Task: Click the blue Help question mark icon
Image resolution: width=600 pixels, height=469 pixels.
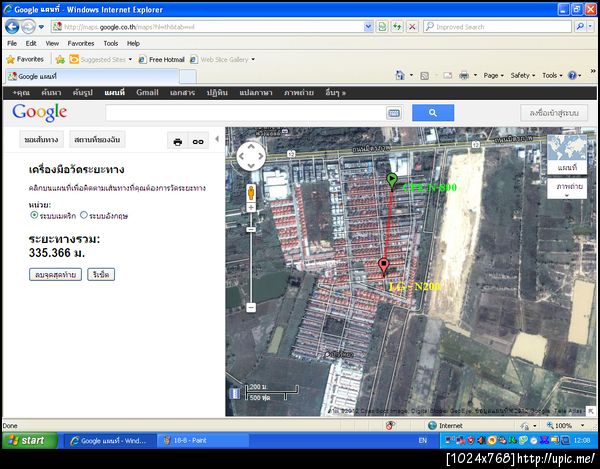Action: click(x=572, y=75)
